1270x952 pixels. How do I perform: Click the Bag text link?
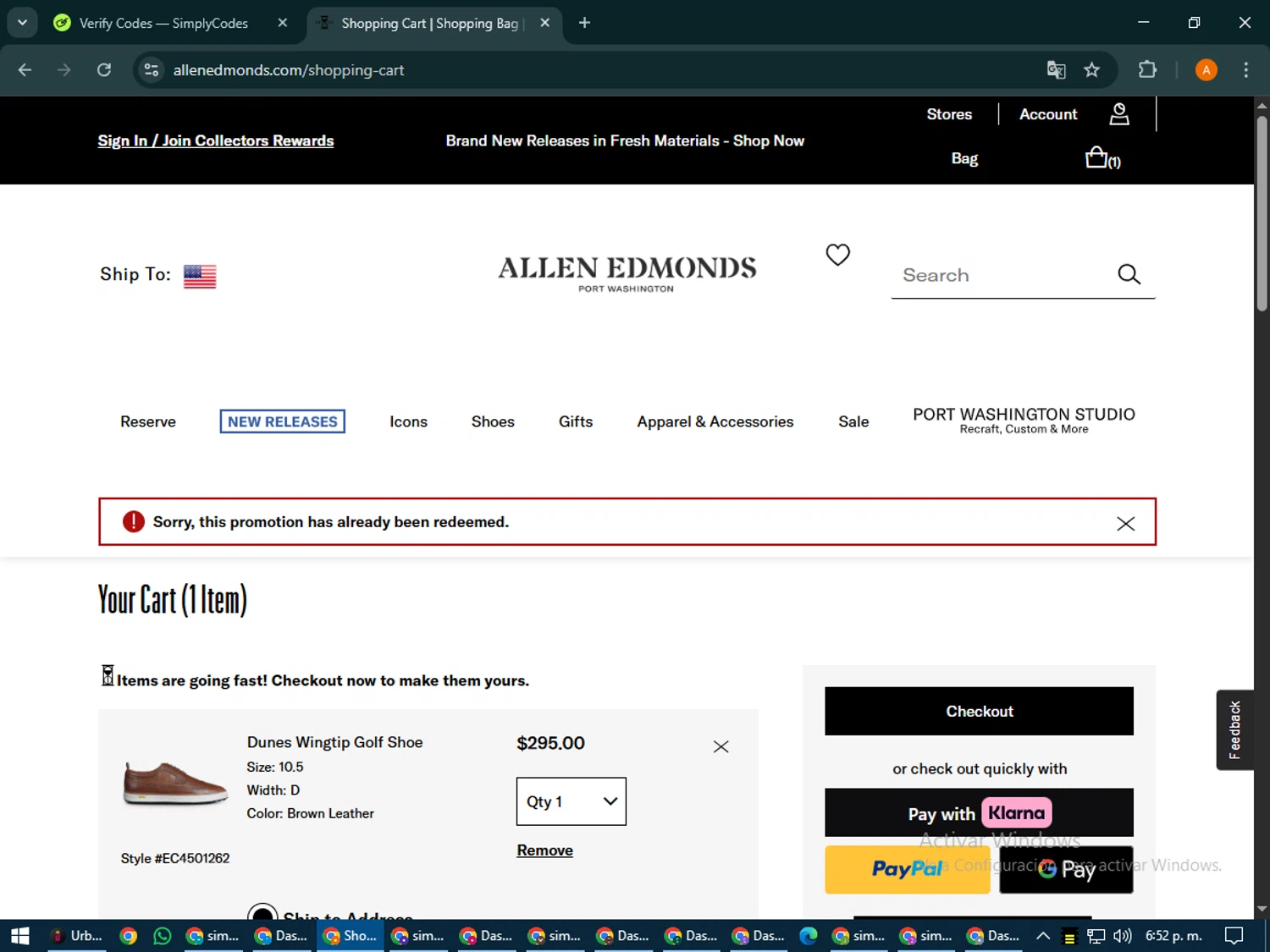(964, 158)
